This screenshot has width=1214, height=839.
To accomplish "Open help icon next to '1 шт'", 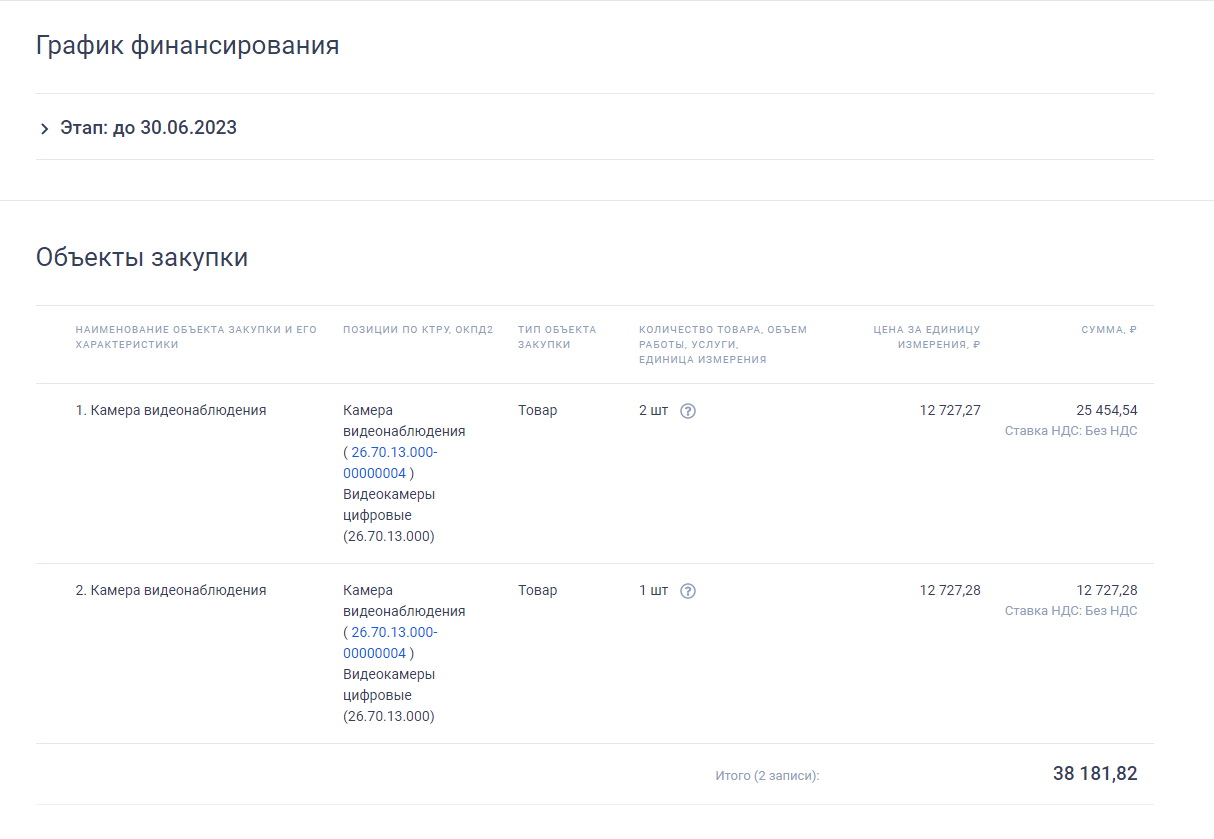I will (687, 591).
